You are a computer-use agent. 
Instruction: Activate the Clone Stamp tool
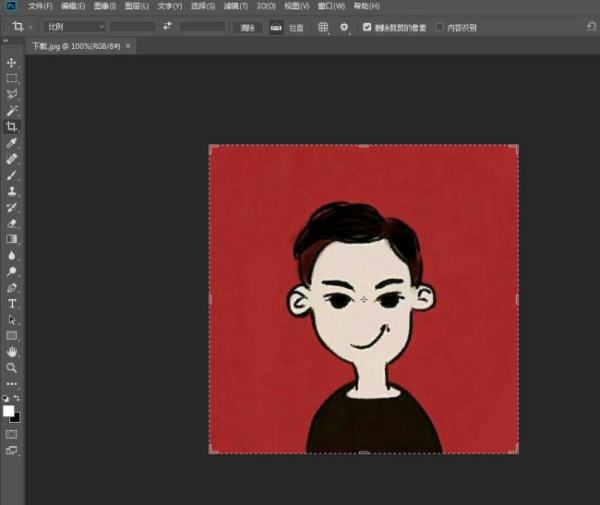click(x=12, y=190)
